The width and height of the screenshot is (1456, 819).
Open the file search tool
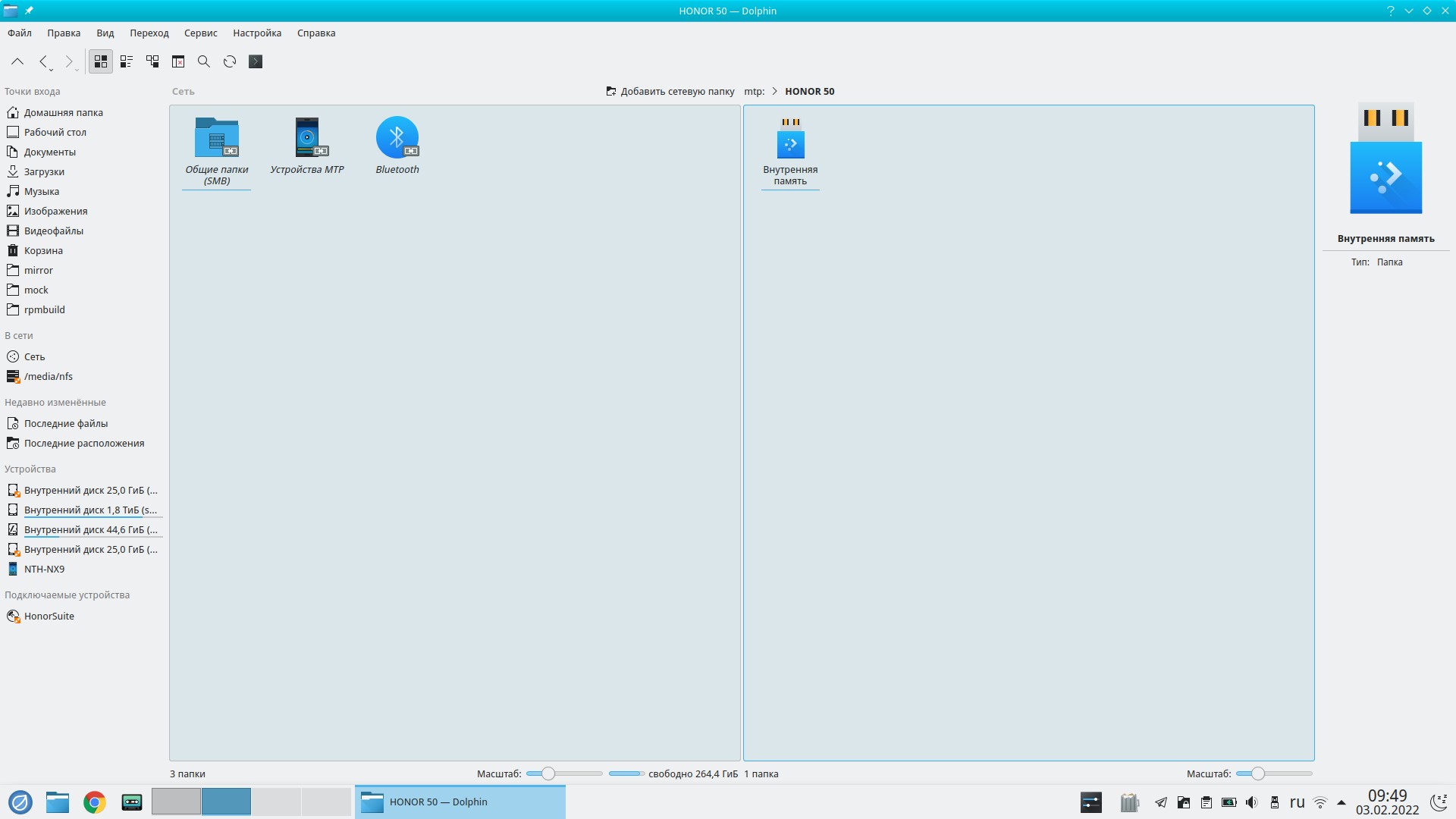coord(204,61)
